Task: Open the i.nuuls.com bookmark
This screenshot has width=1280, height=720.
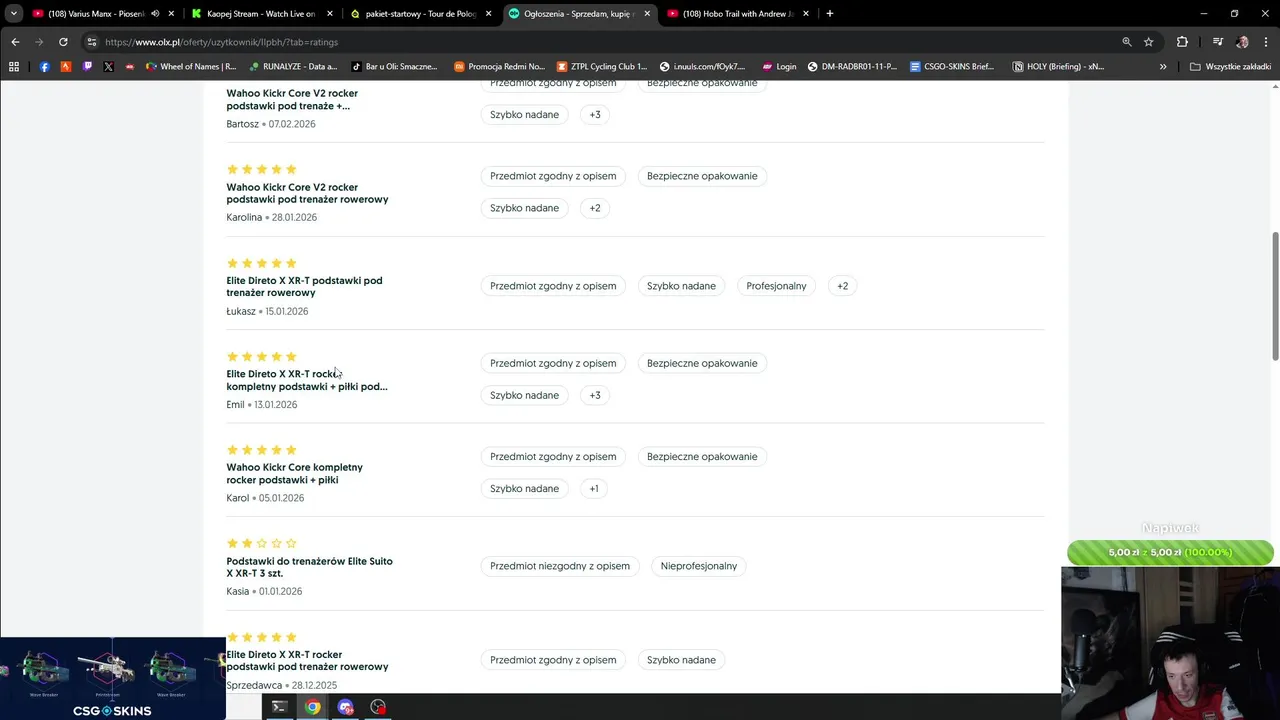Action: coord(702,66)
